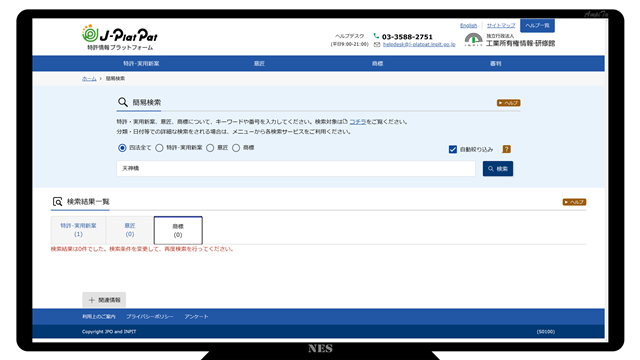The width and height of the screenshot is (640, 360).
Task: Click the Copyright JPO and INPIT text
Action: pyautogui.click(x=109, y=331)
